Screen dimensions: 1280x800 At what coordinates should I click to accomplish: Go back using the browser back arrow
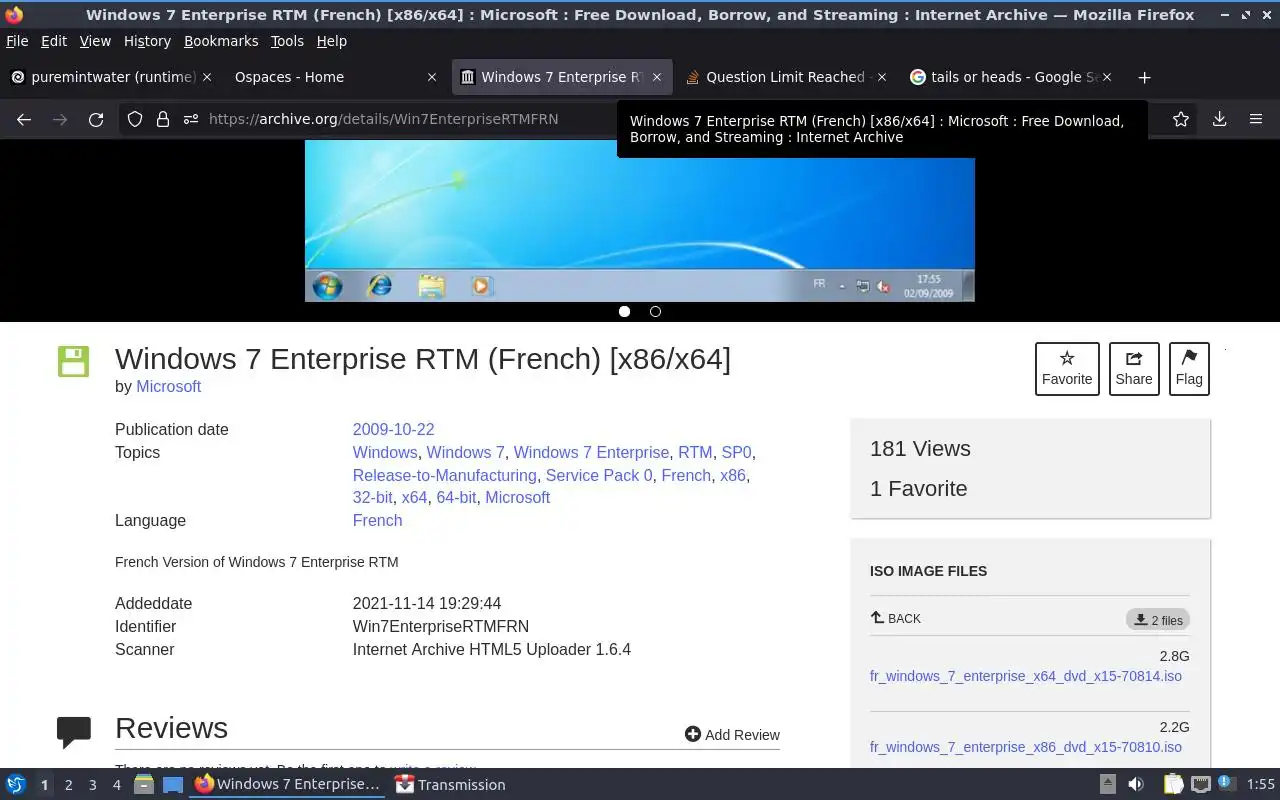[24, 119]
